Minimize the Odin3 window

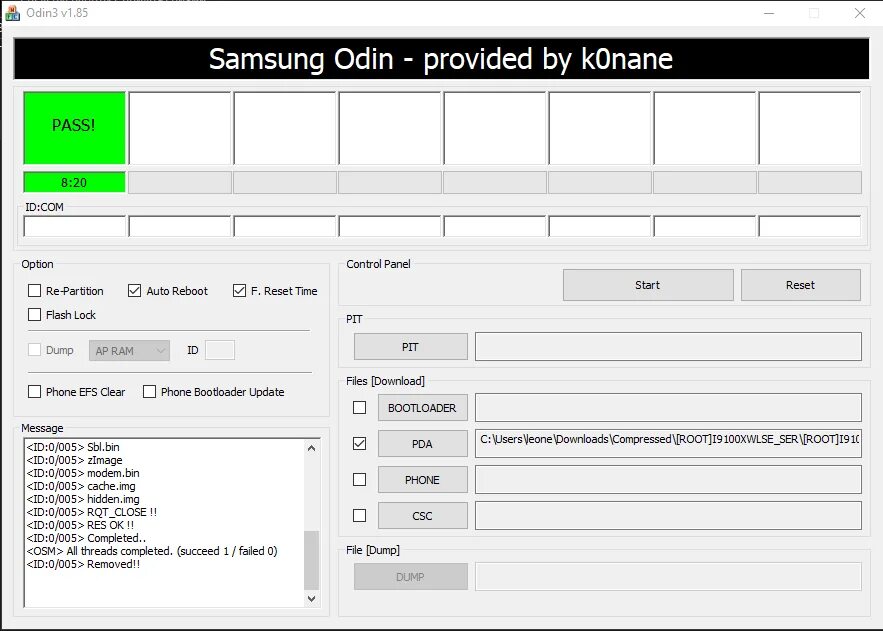coord(769,13)
